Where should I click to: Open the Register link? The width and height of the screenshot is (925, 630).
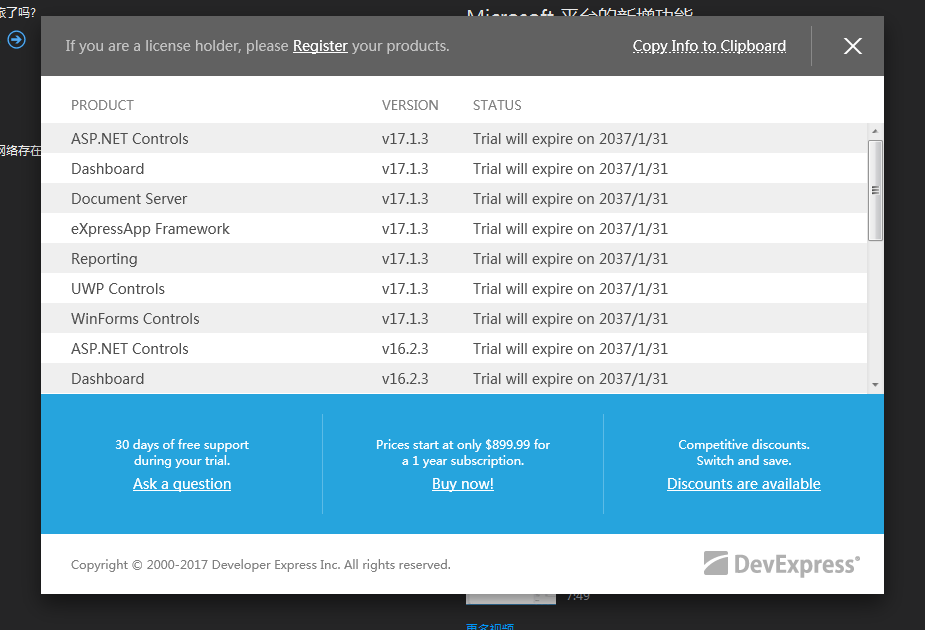coord(320,46)
